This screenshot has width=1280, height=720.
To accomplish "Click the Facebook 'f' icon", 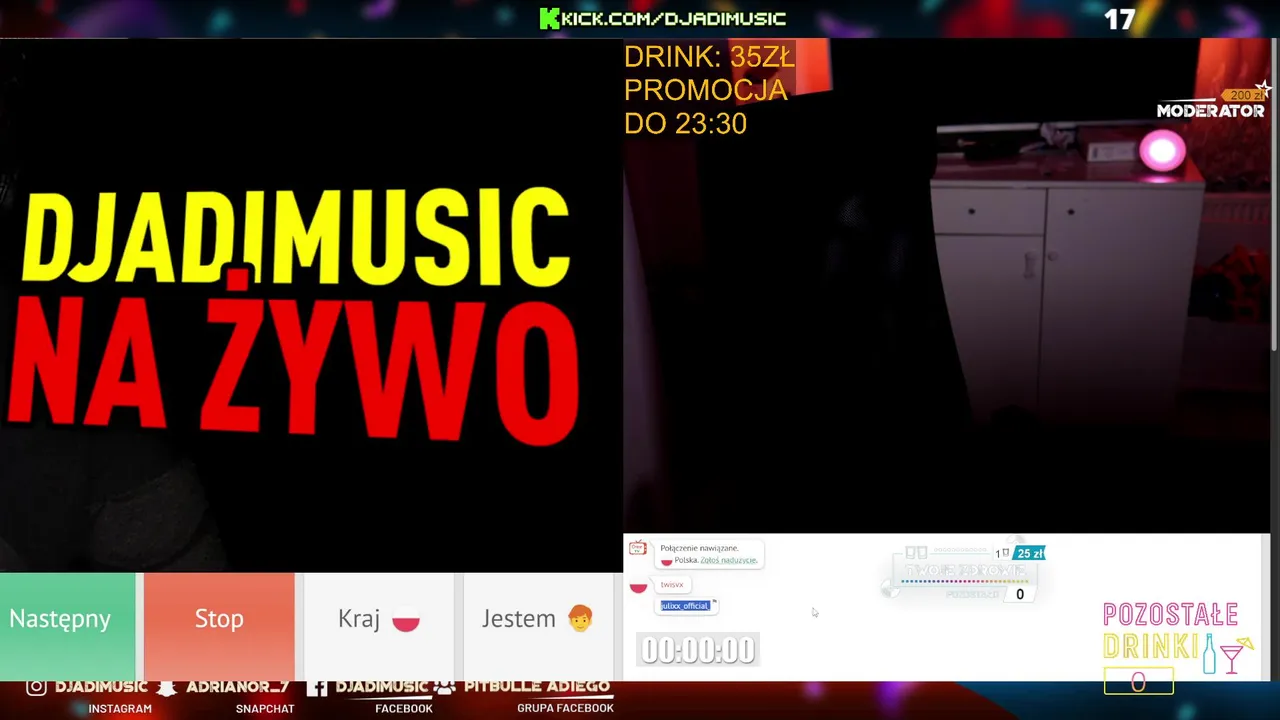I will [317, 687].
